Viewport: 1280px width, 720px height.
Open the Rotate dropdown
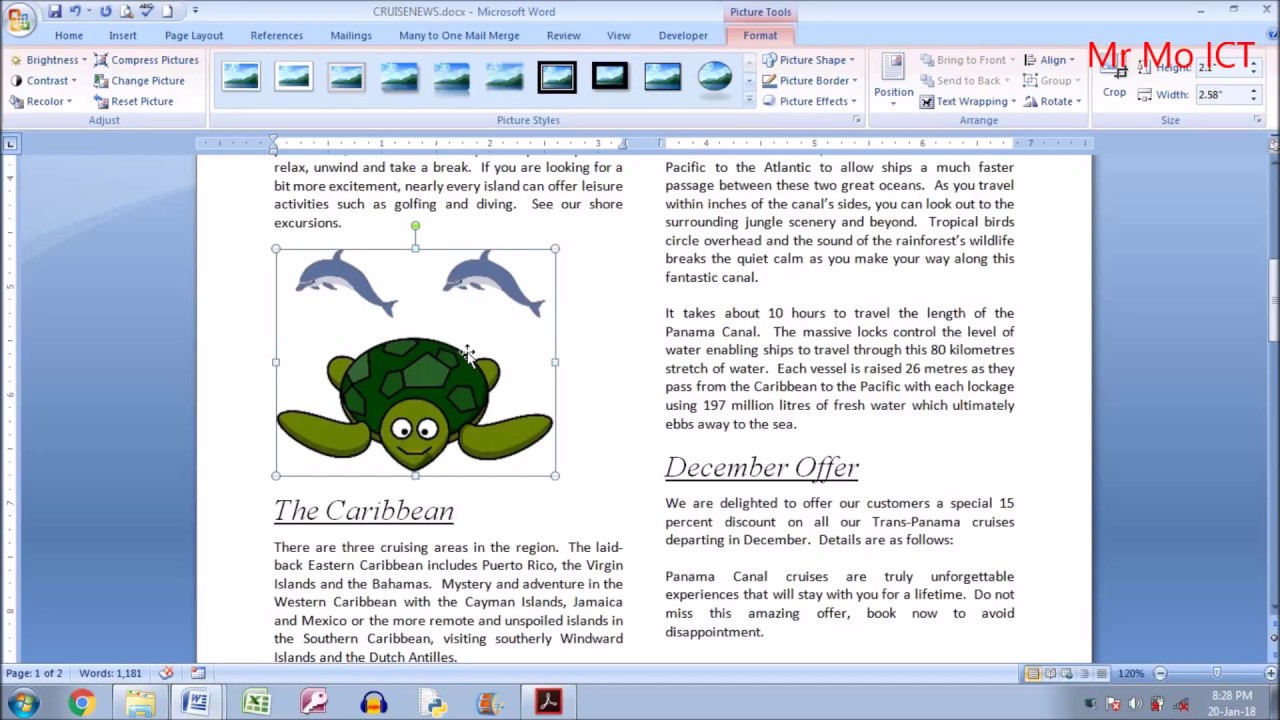click(x=1053, y=101)
